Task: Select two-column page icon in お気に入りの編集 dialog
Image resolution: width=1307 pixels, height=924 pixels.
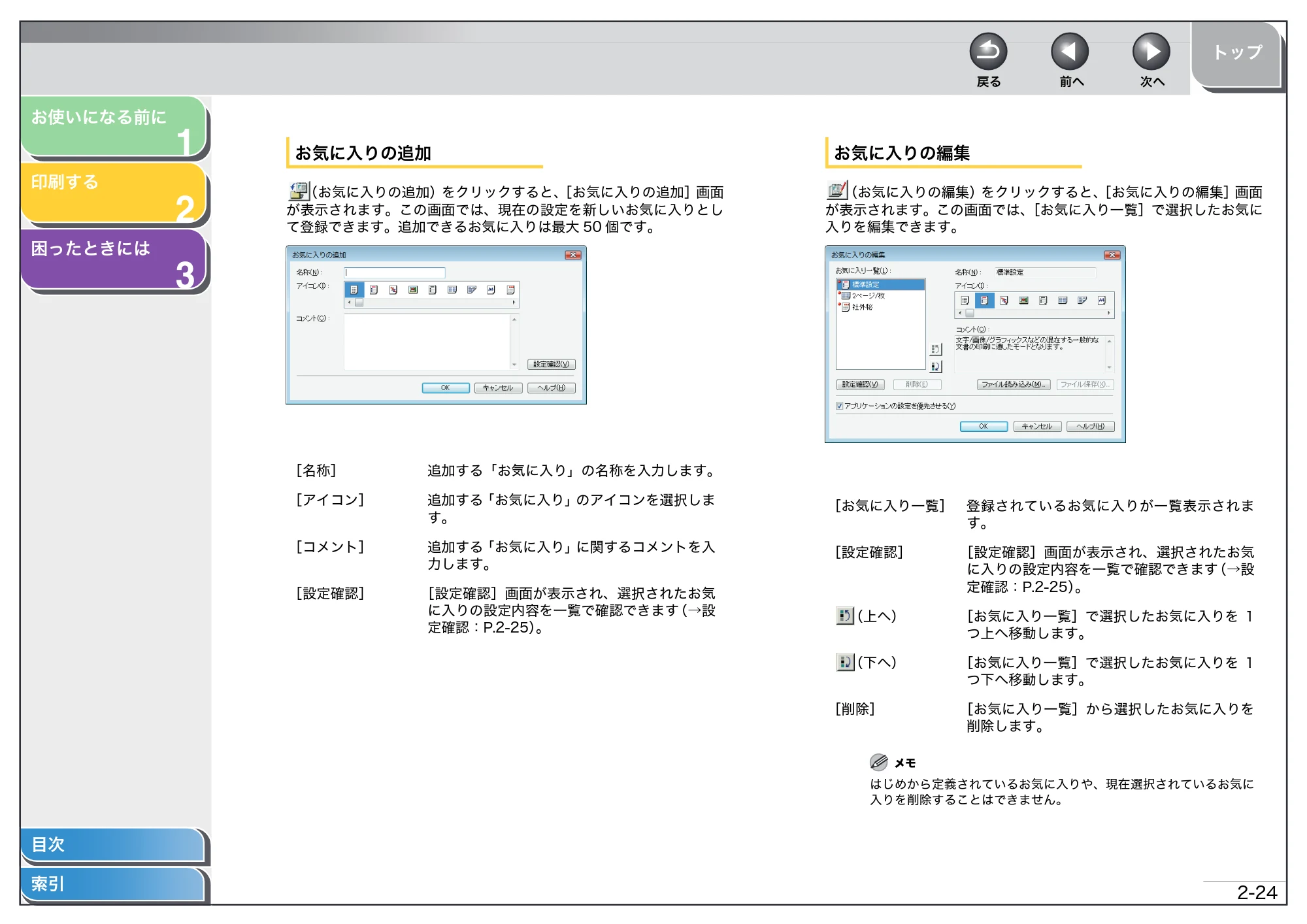Action: point(1063,301)
